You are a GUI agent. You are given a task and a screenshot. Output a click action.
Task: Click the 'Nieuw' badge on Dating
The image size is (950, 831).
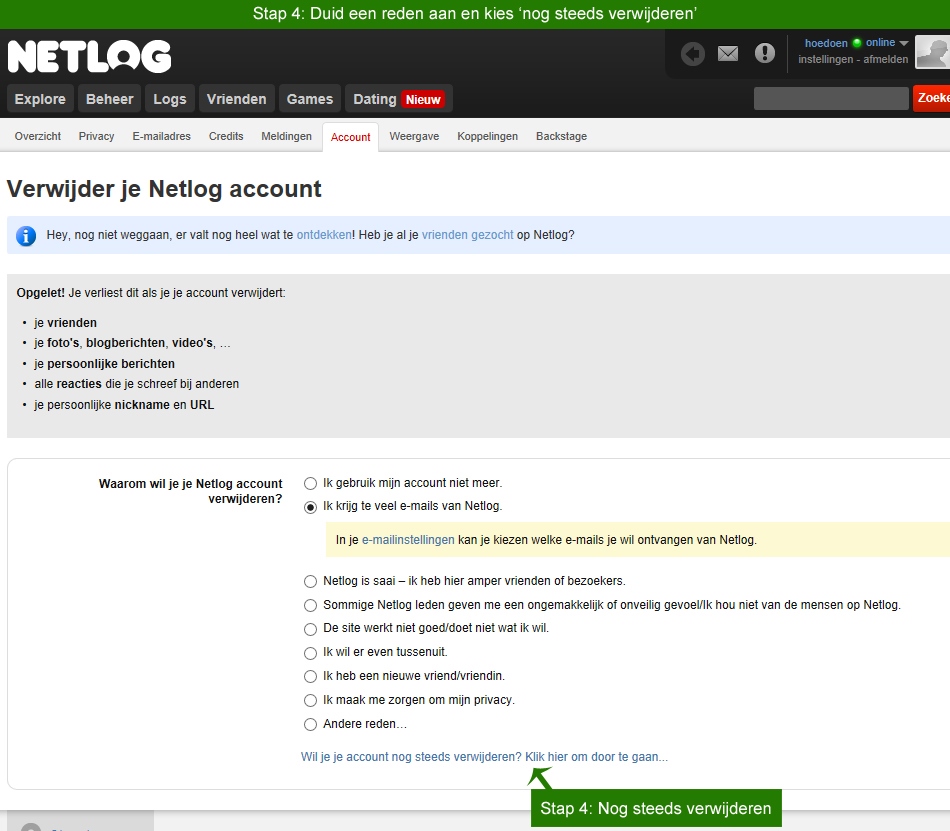coord(423,99)
